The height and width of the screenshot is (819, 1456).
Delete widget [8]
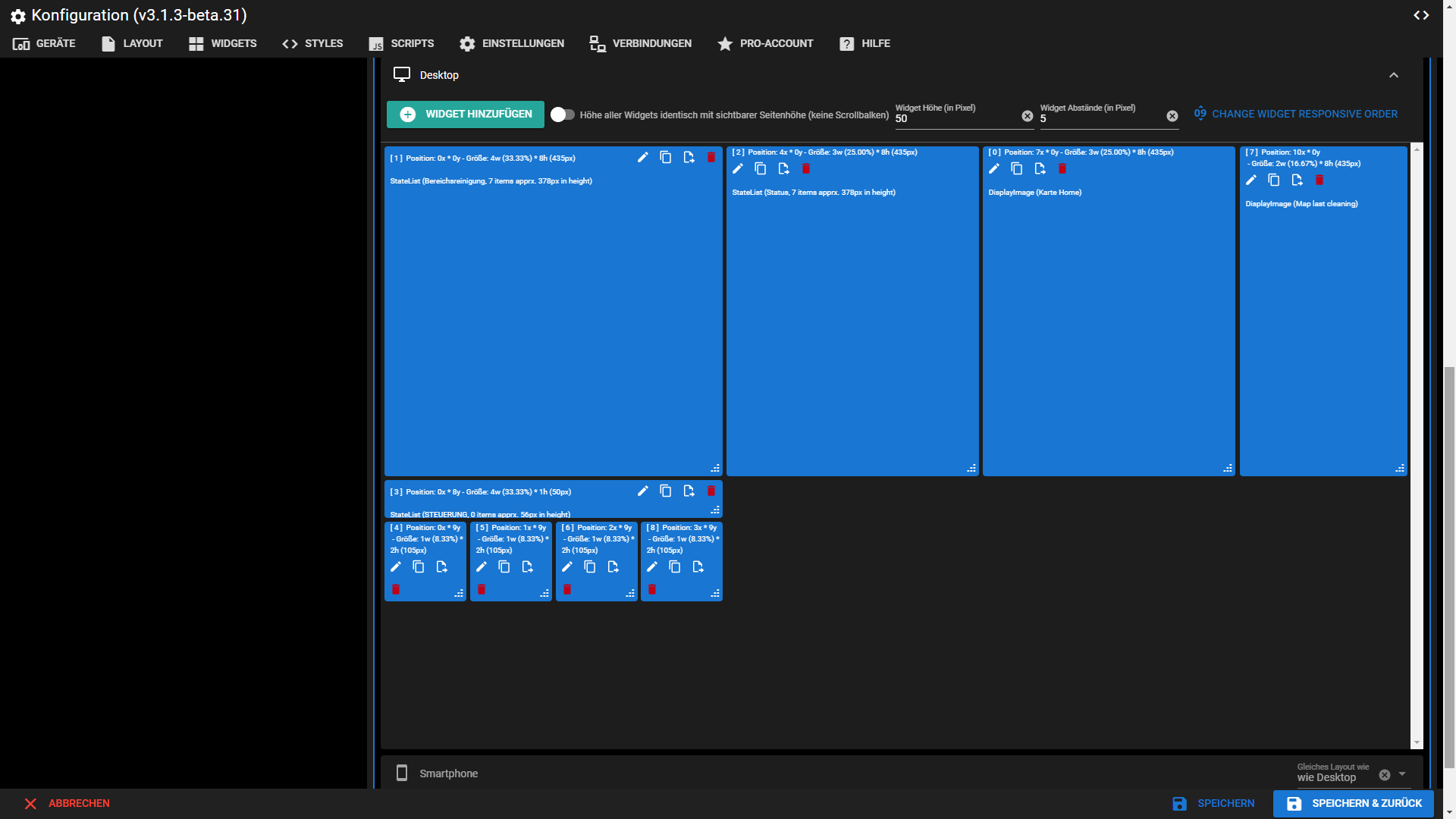651,590
